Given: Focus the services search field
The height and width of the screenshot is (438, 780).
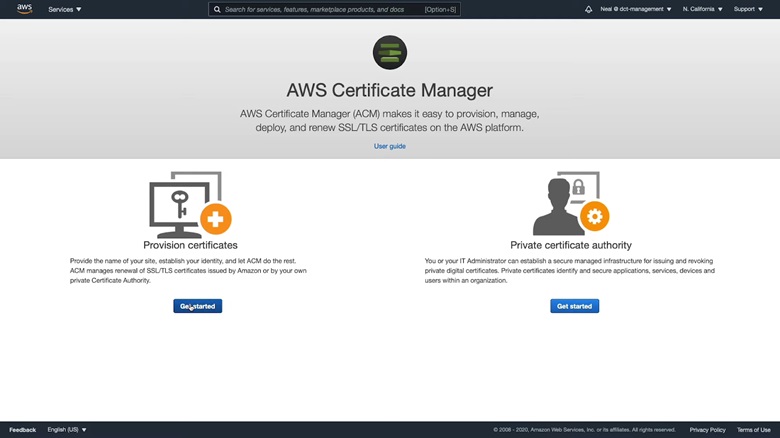Looking at the screenshot, I should click(334, 9).
